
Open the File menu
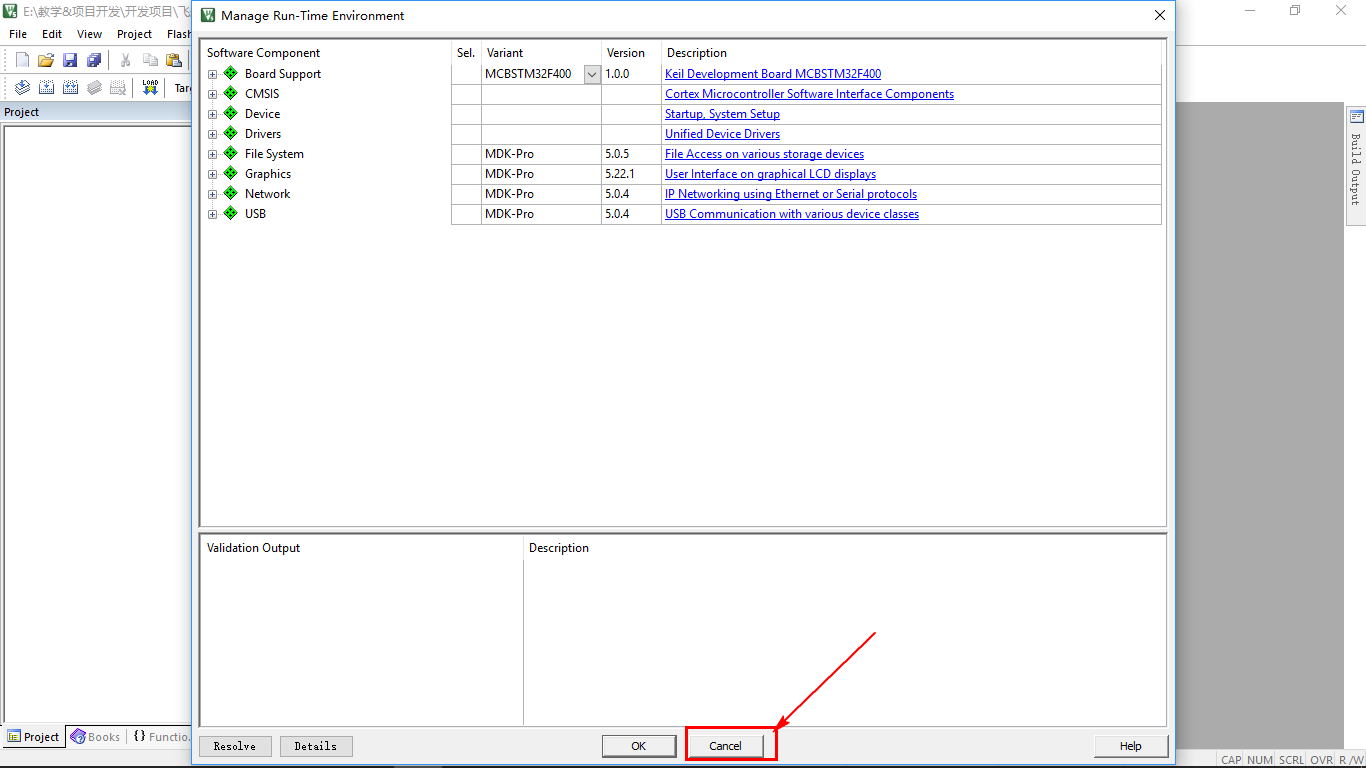(18, 34)
